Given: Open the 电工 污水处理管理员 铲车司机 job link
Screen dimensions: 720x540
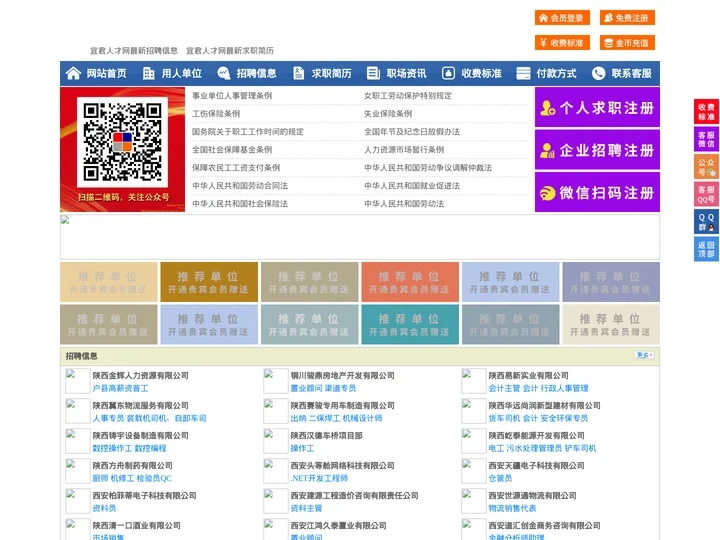Looking at the screenshot, I should tap(542, 448).
